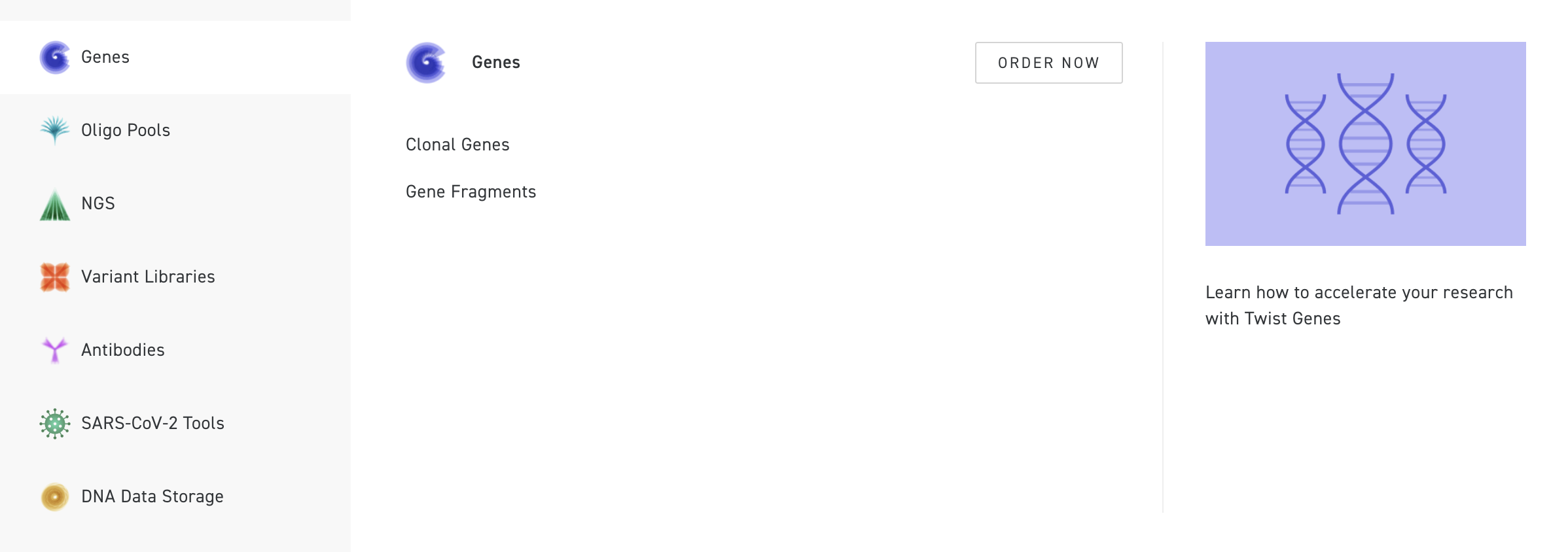Click the Genes swirl icon in sidebar
This screenshot has width=1568, height=552.
[x=55, y=58]
